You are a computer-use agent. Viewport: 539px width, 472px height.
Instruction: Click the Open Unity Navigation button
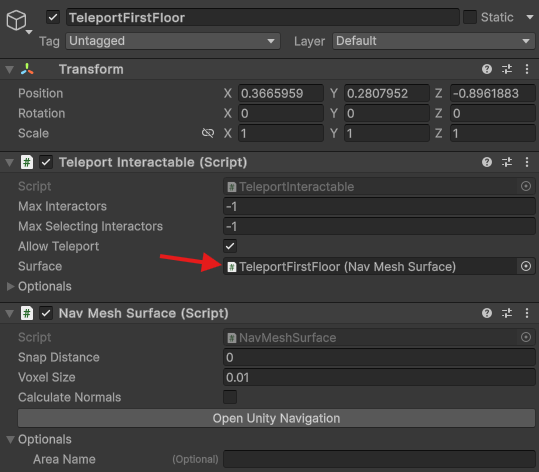tap(276, 418)
